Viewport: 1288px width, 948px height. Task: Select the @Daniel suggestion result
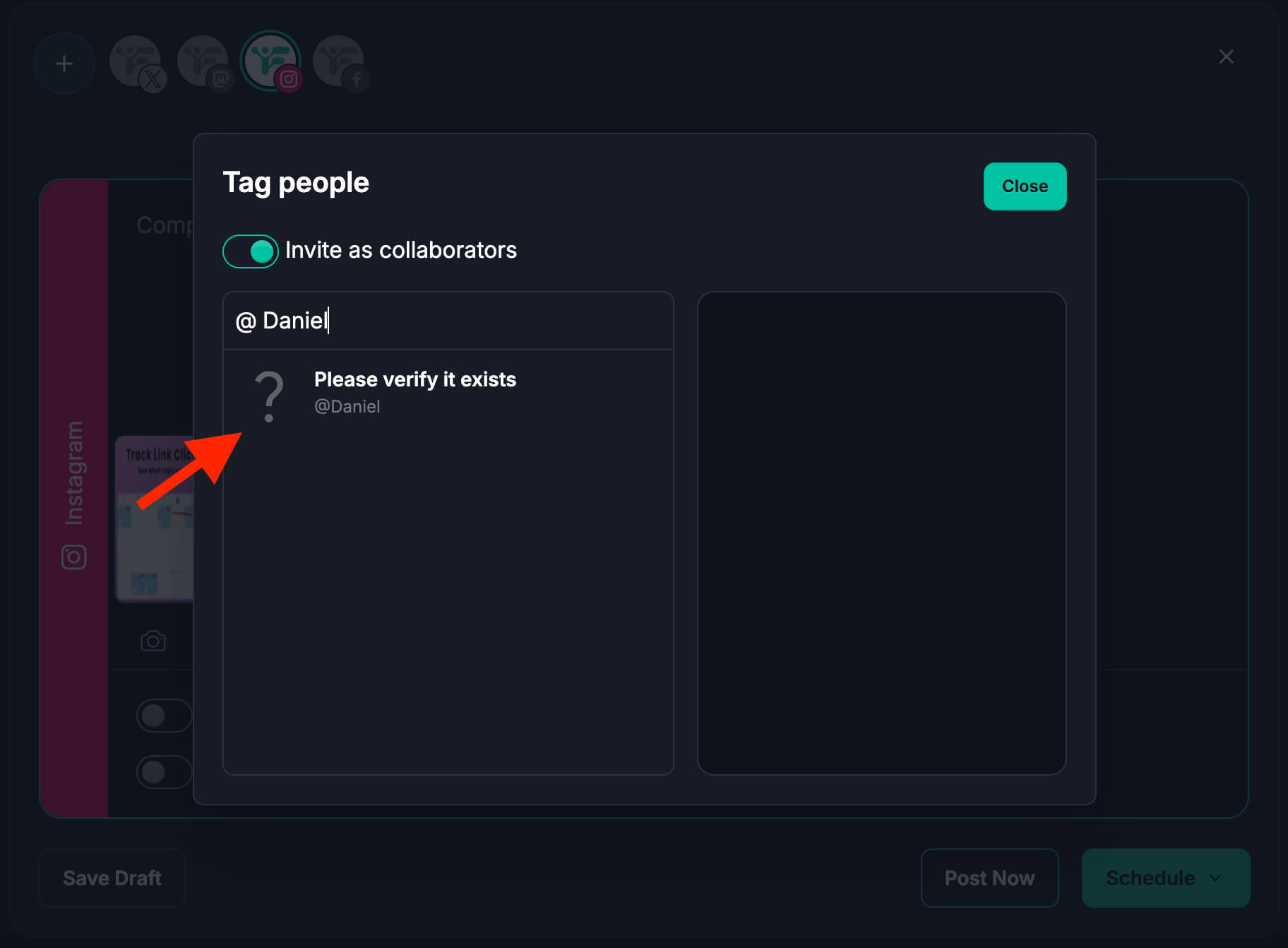click(415, 393)
